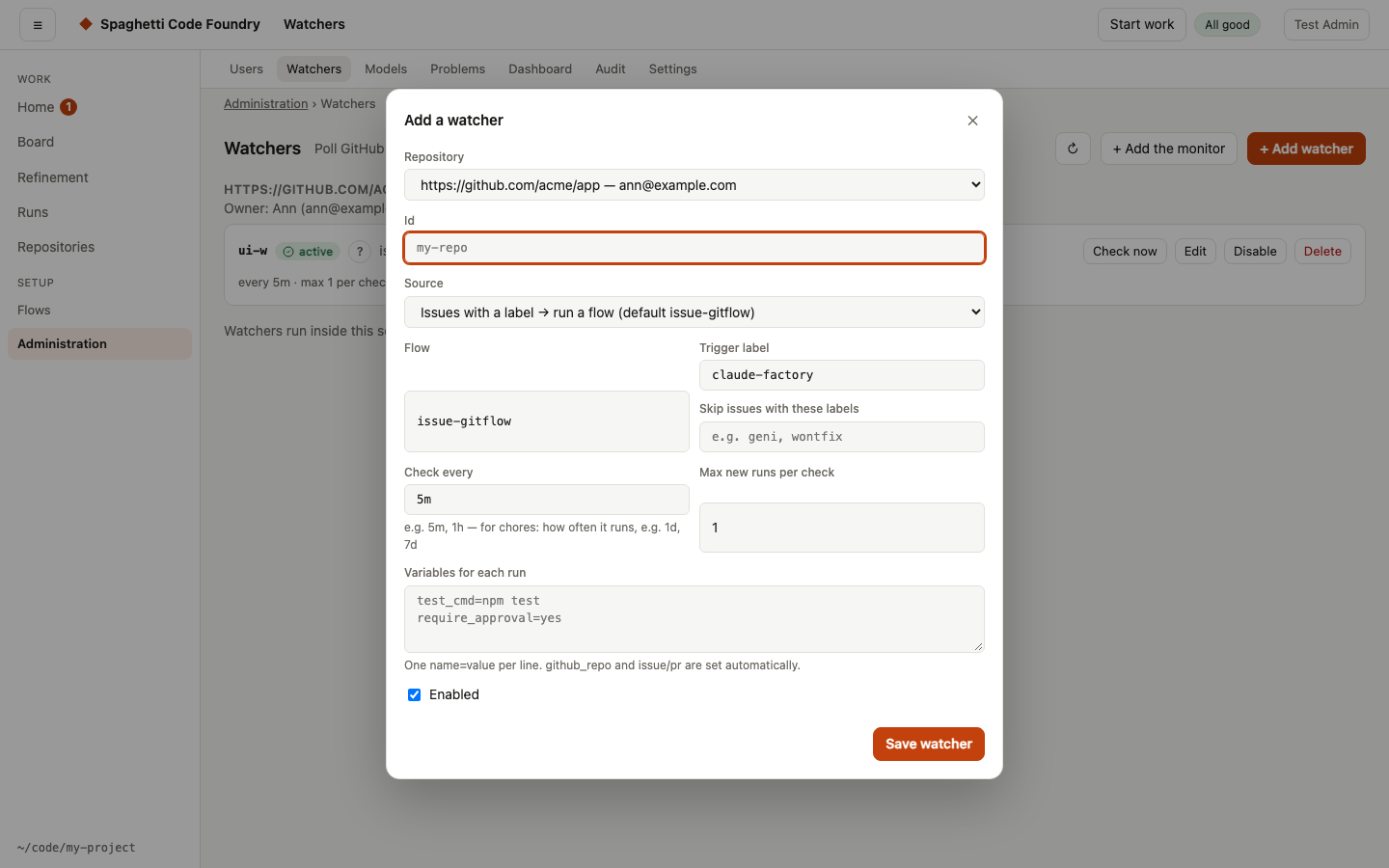Save the watcher

click(x=929, y=744)
